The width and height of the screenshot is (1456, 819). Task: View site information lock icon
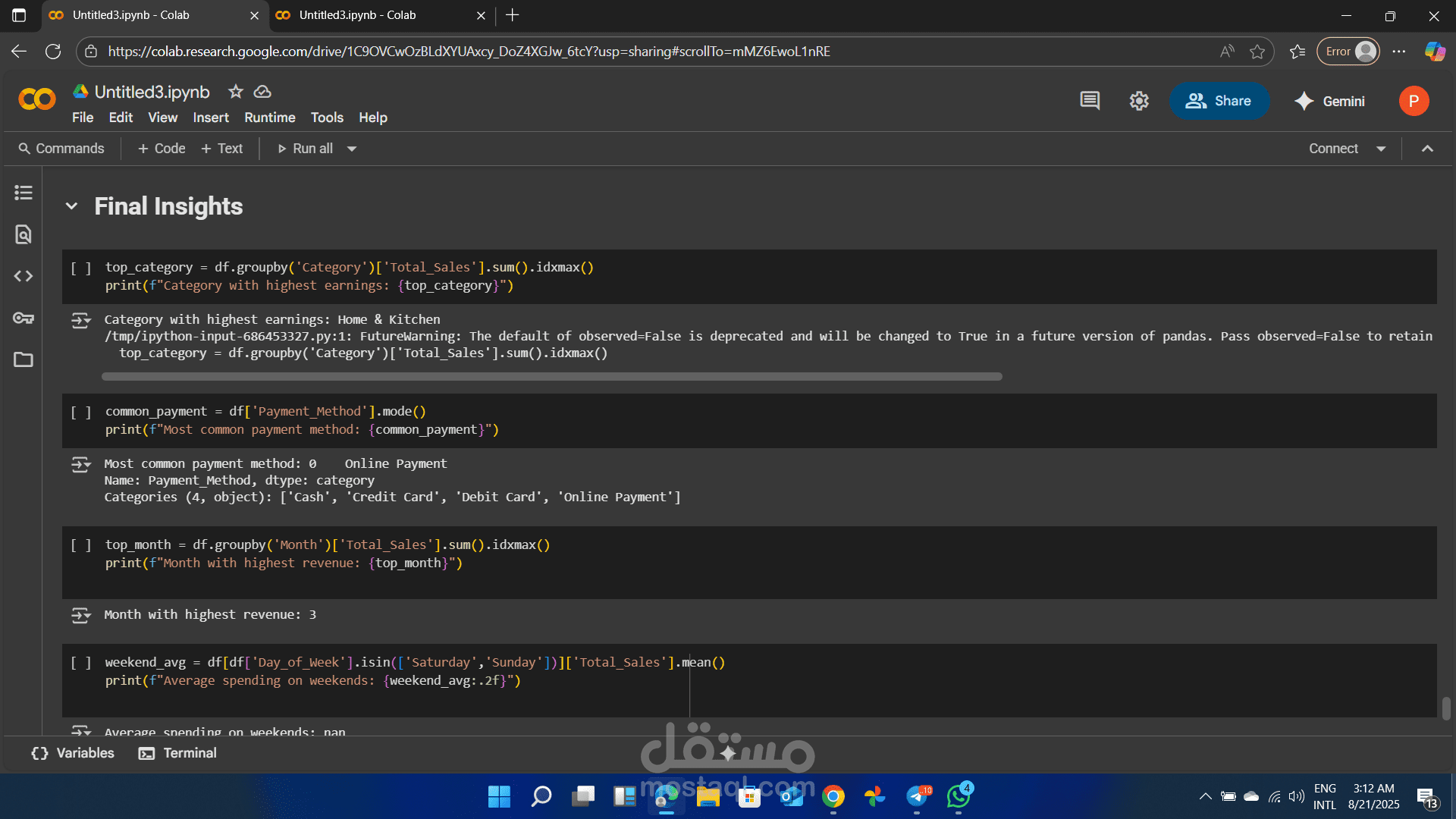point(91,52)
